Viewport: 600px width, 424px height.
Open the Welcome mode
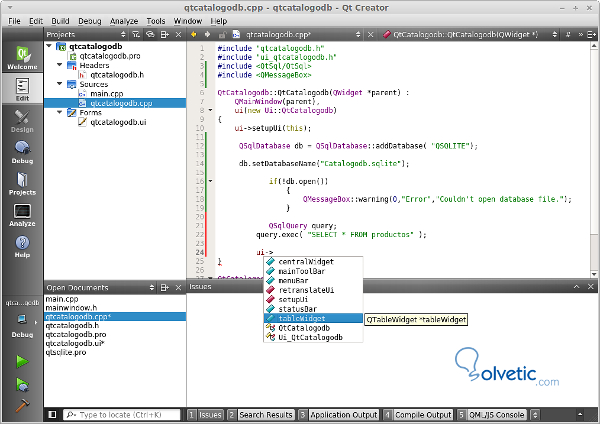pos(21,57)
